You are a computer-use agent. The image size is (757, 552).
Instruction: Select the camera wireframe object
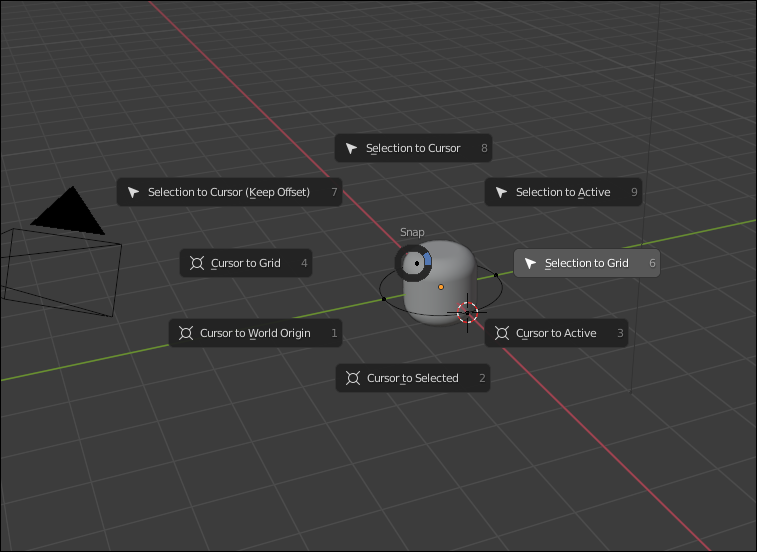click(x=61, y=252)
